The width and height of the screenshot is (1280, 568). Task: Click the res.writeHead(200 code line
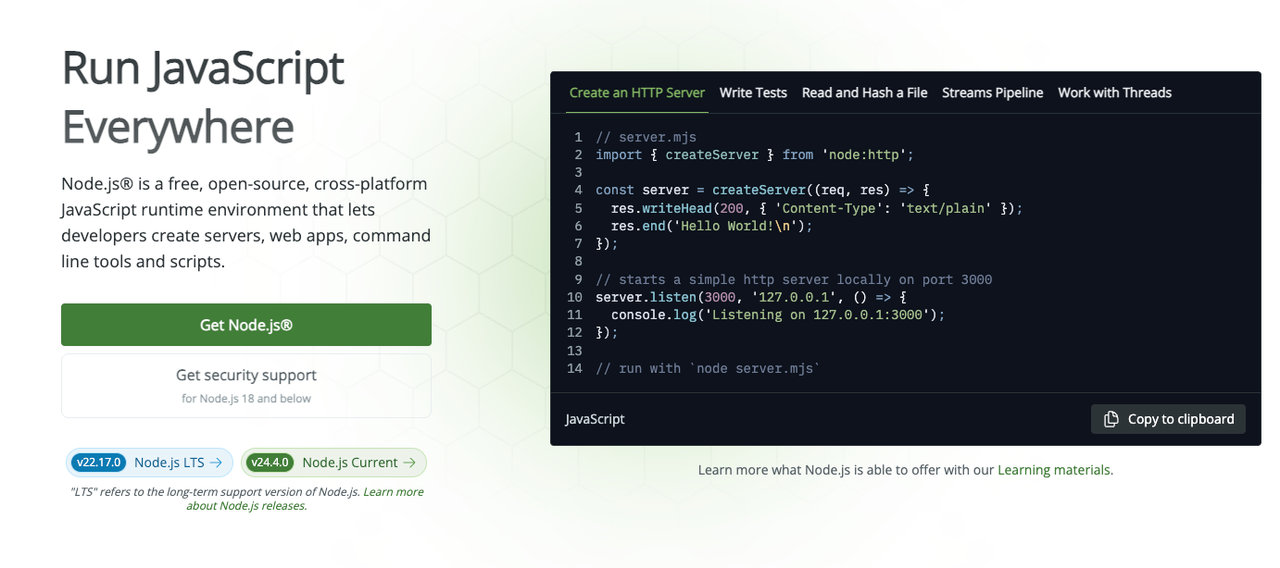point(817,208)
